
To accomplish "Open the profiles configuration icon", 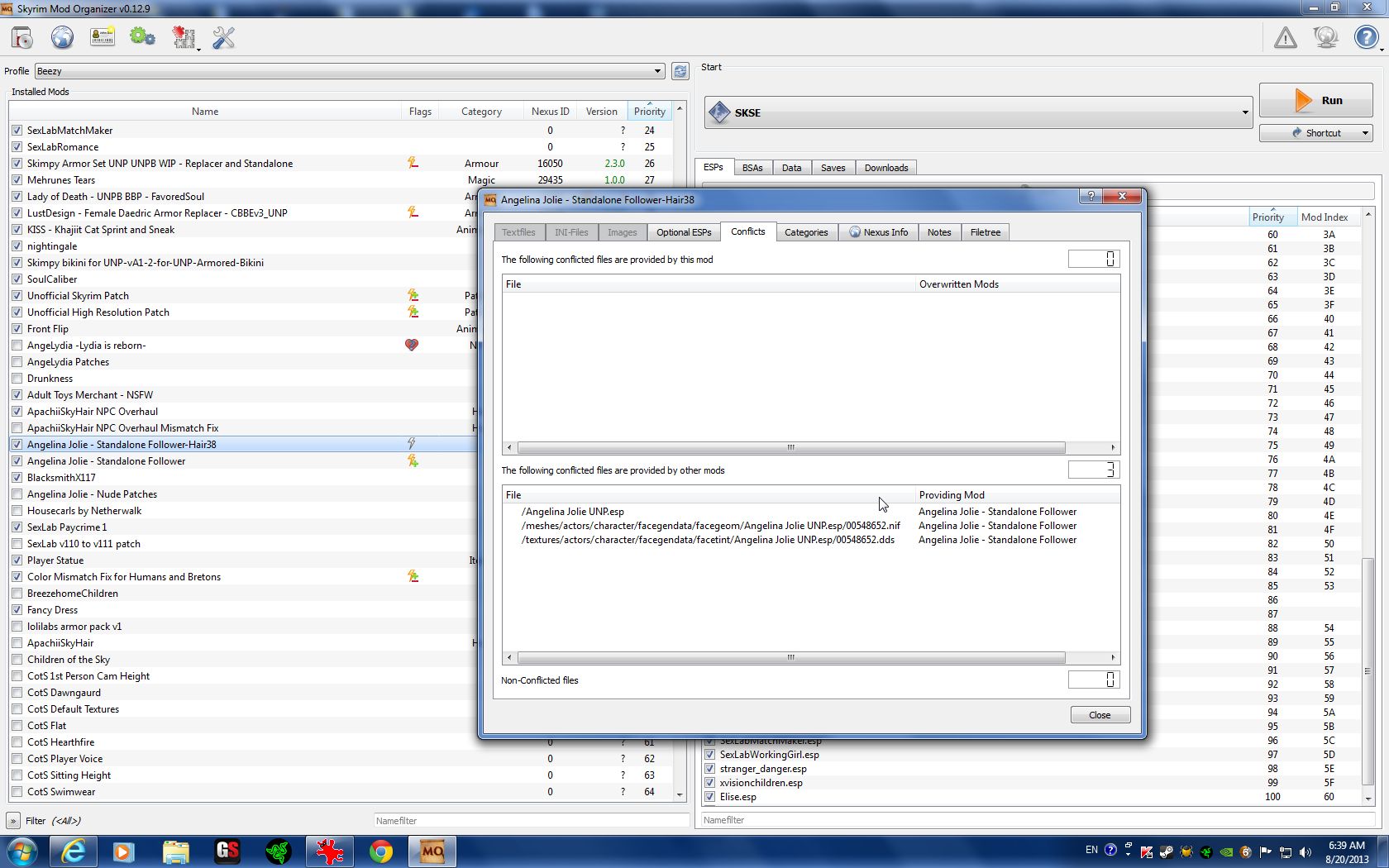I will click(103, 38).
